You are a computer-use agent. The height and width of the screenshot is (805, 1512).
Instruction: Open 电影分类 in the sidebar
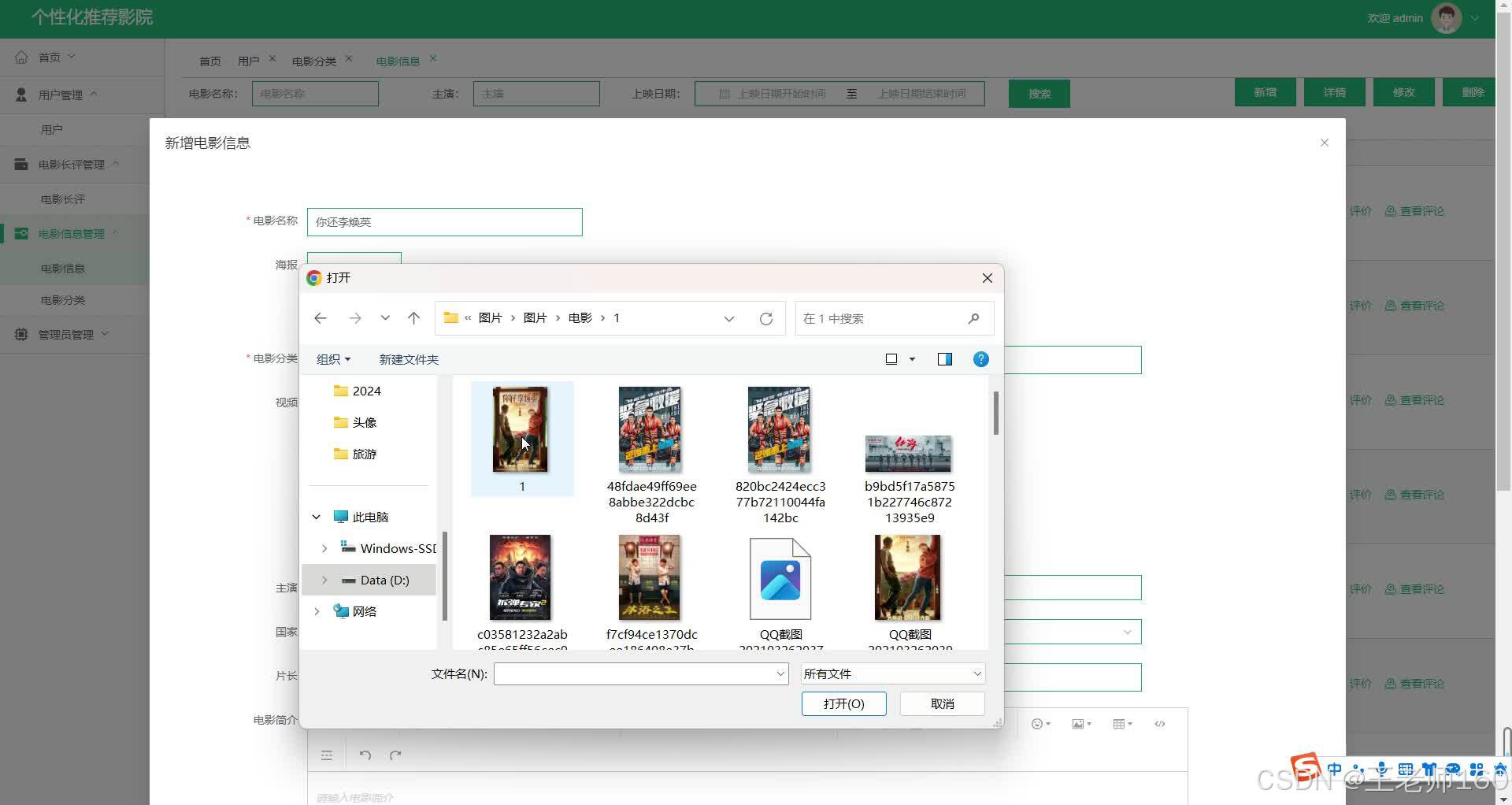pyautogui.click(x=63, y=300)
